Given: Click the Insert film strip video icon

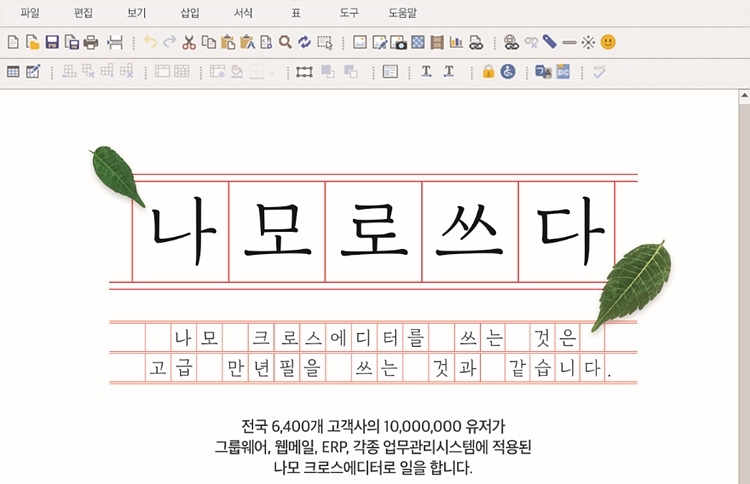Looking at the screenshot, I should point(437,42).
